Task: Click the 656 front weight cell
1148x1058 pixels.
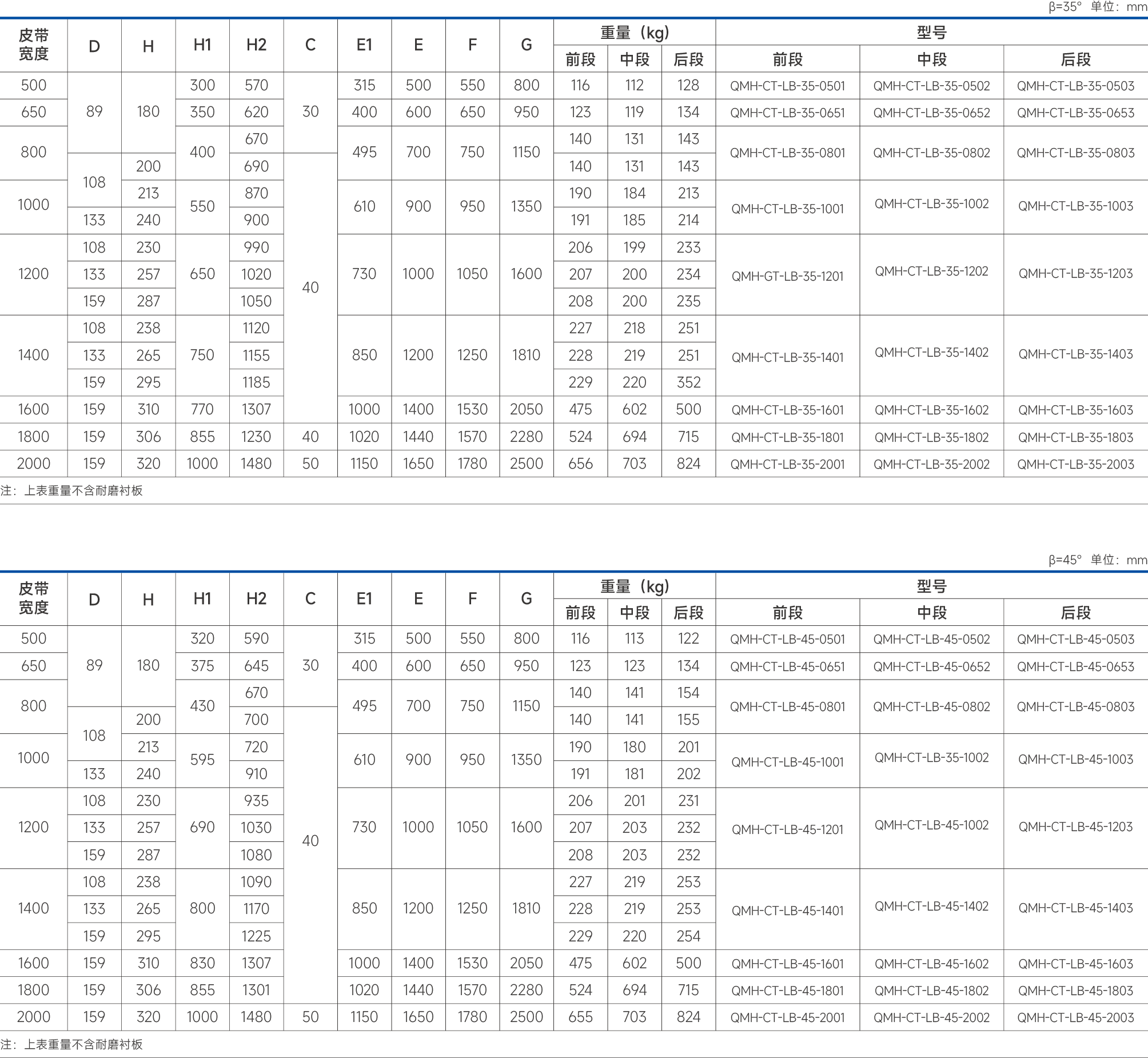Action: tap(580, 463)
